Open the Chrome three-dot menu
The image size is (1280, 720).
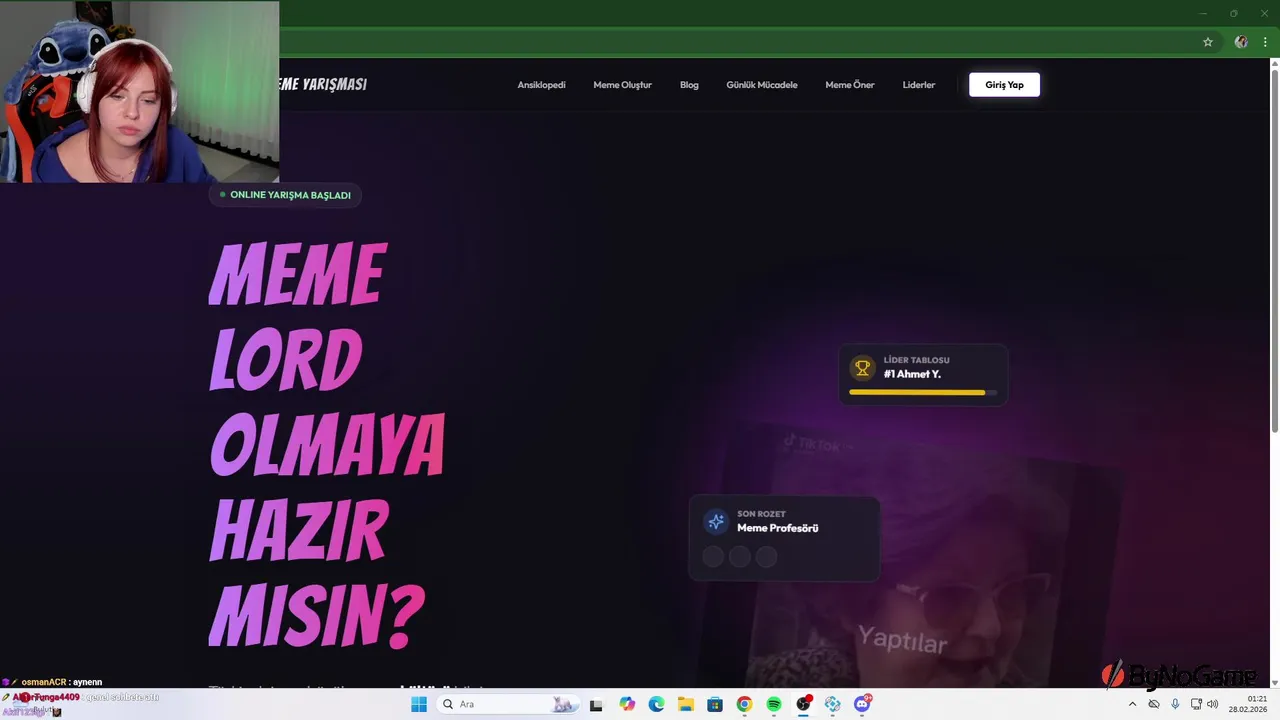click(x=1265, y=42)
